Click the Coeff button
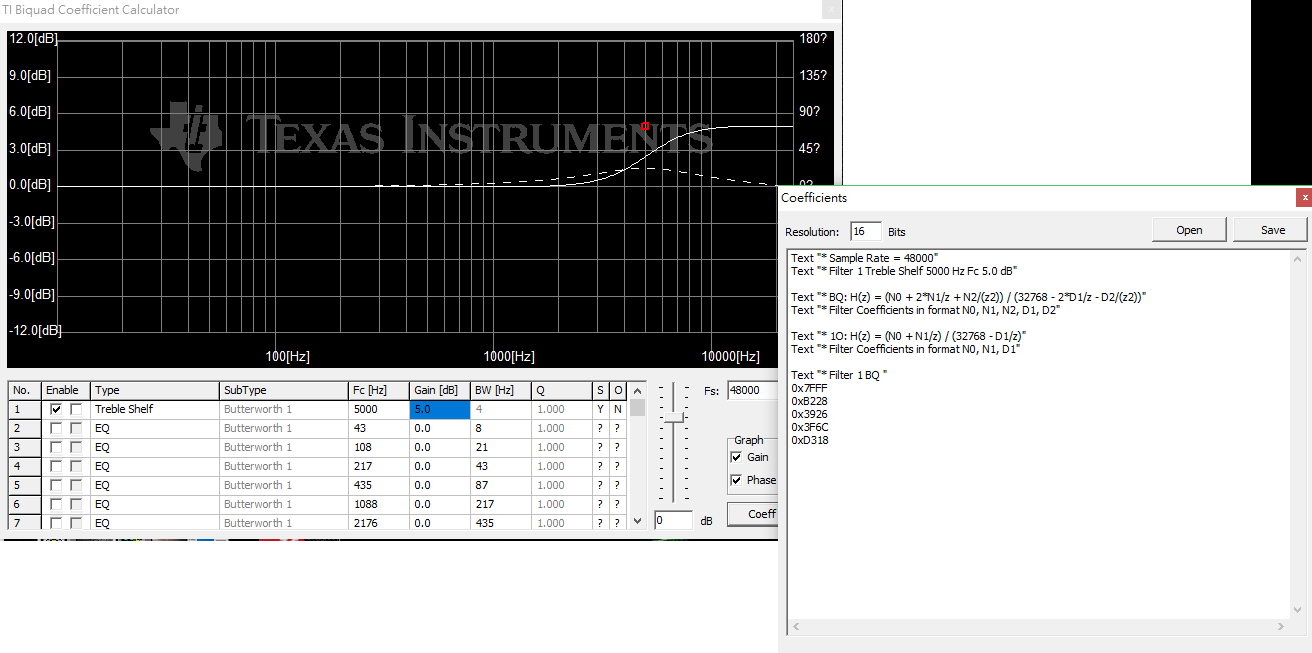Image resolution: width=1312 pixels, height=653 pixels. (x=753, y=514)
